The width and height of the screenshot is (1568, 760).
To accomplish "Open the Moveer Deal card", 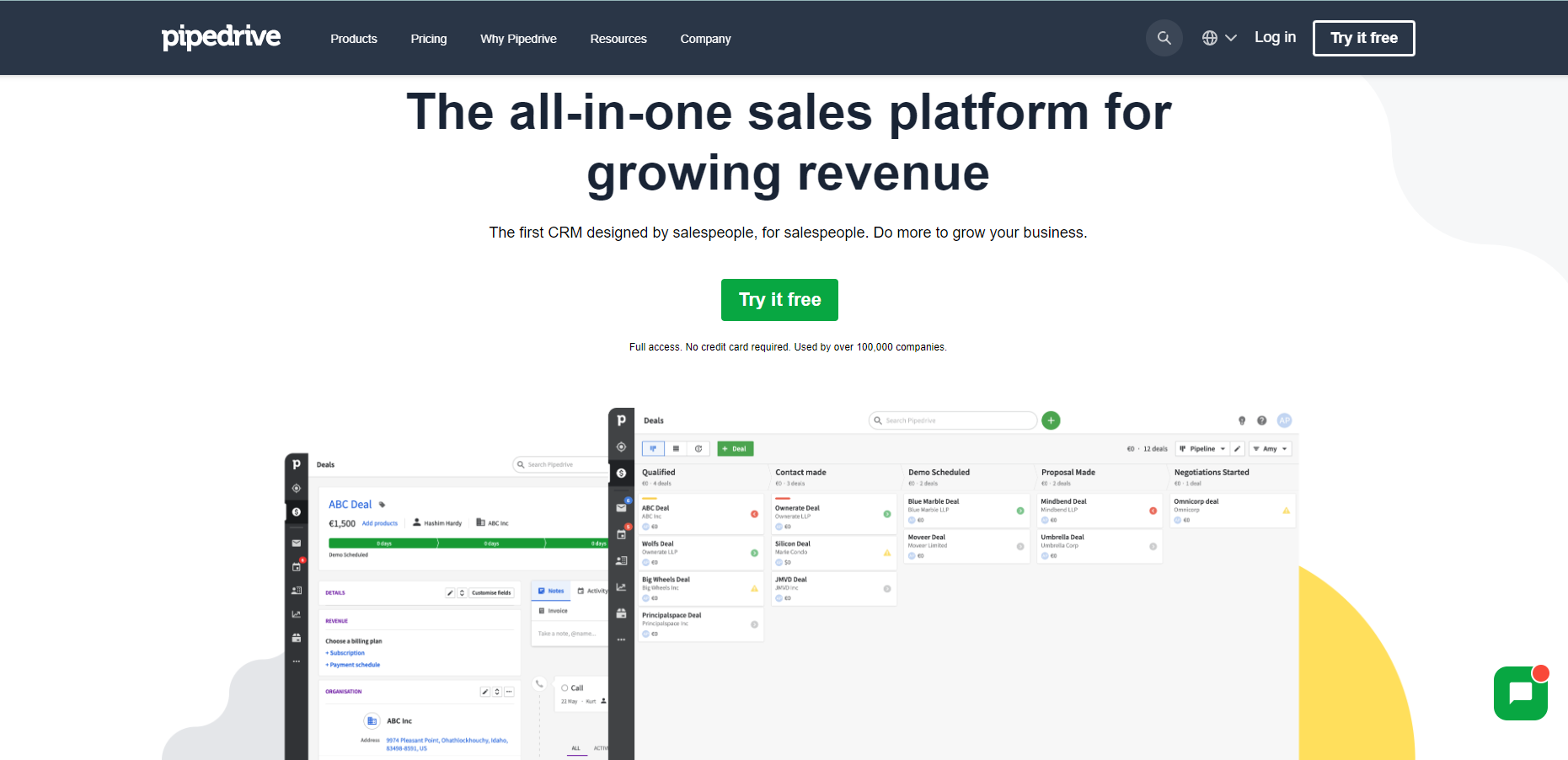I will (x=967, y=547).
